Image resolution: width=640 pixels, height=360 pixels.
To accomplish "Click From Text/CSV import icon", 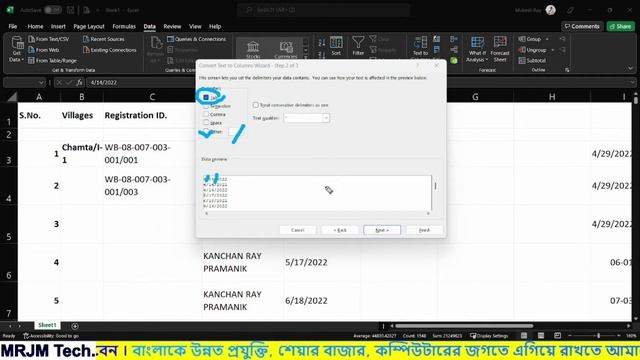I will click(32, 39).
